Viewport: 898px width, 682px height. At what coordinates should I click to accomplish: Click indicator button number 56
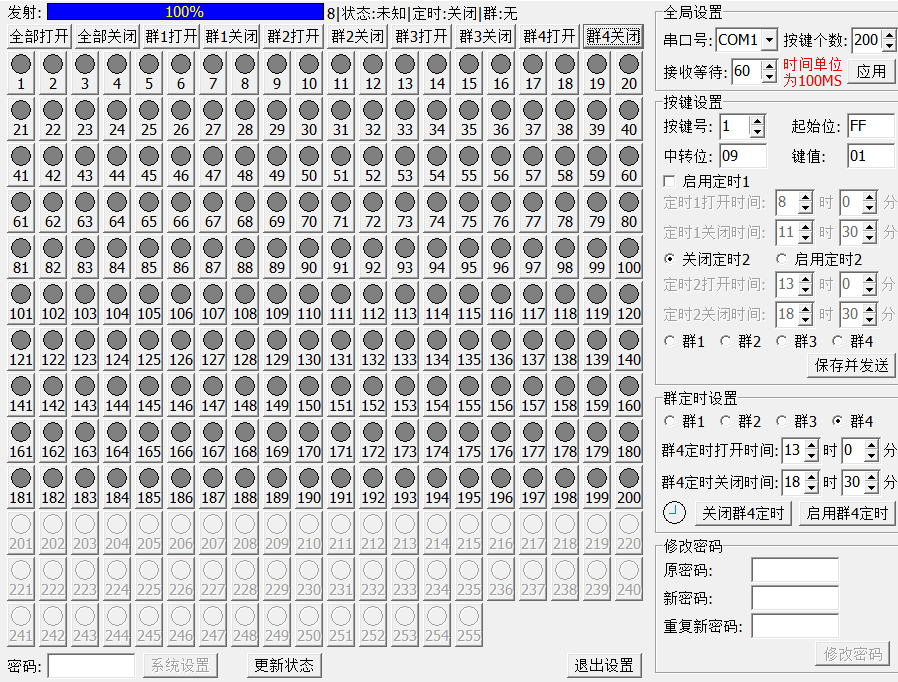[x=501, y=165]
